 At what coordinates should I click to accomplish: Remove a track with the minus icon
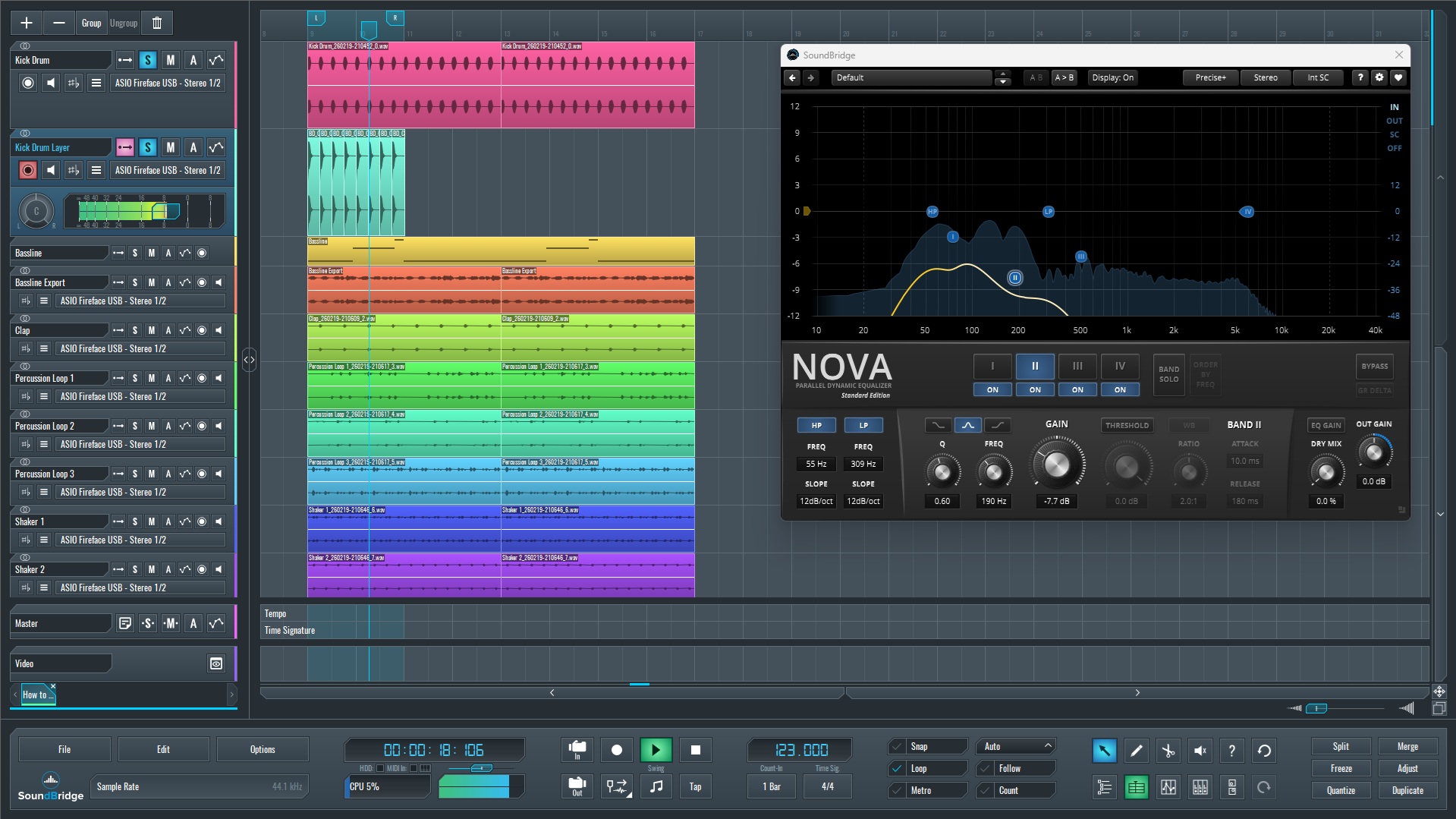pyautogui.click(x=58, y=23)
